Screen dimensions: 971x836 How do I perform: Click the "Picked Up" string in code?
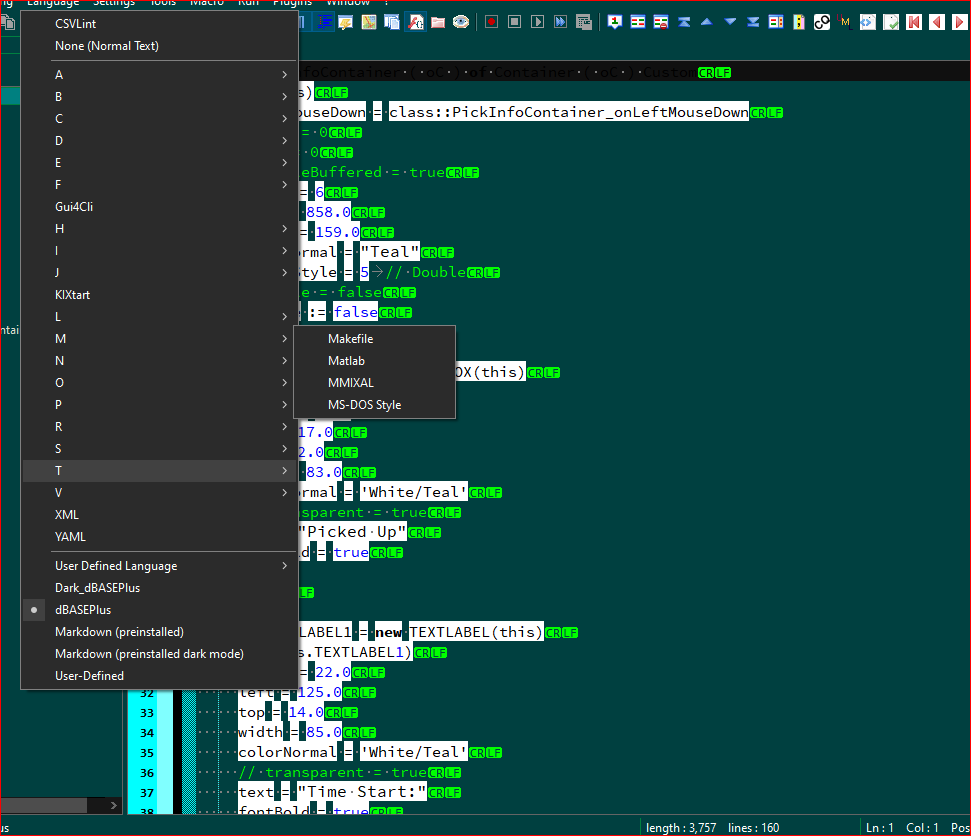(x=352, y=532)
